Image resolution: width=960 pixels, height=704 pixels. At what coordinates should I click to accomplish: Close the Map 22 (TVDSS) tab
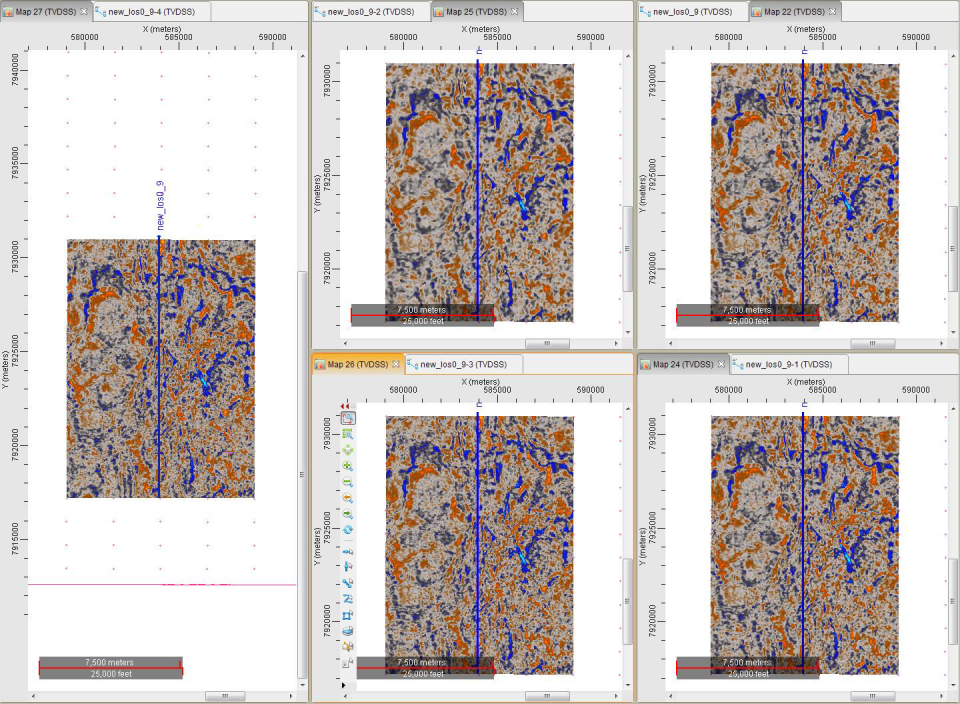coord(832,12)
